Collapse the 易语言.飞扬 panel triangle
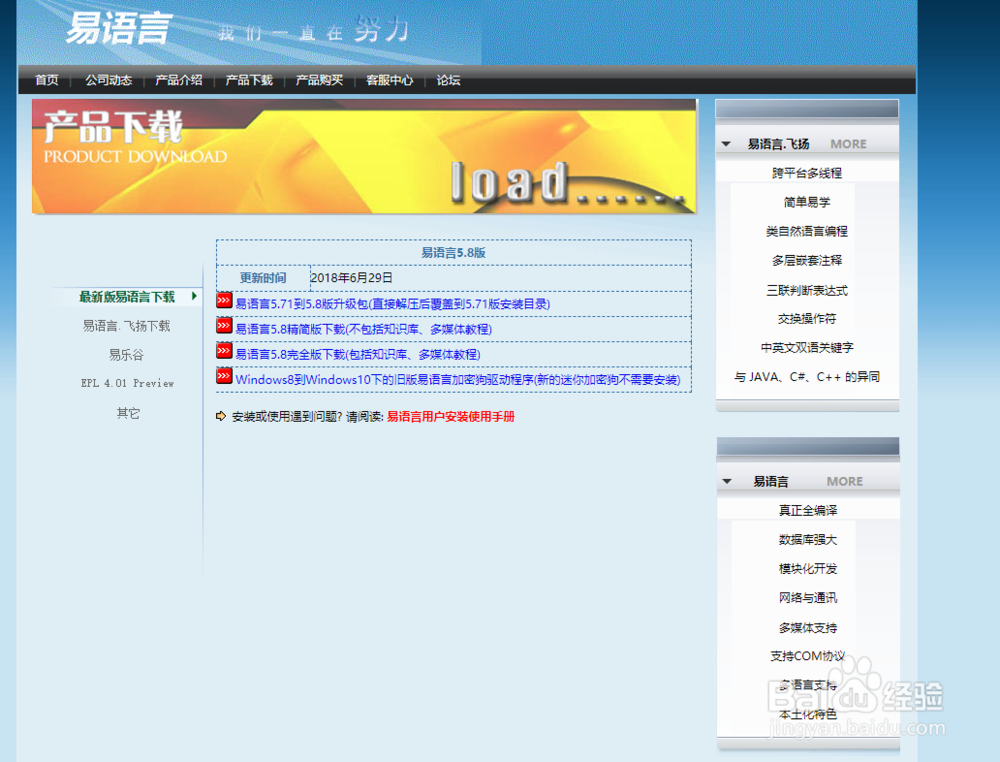Image resolution: width=1000 pixels, height=762 pixels. tap(726, 143)
